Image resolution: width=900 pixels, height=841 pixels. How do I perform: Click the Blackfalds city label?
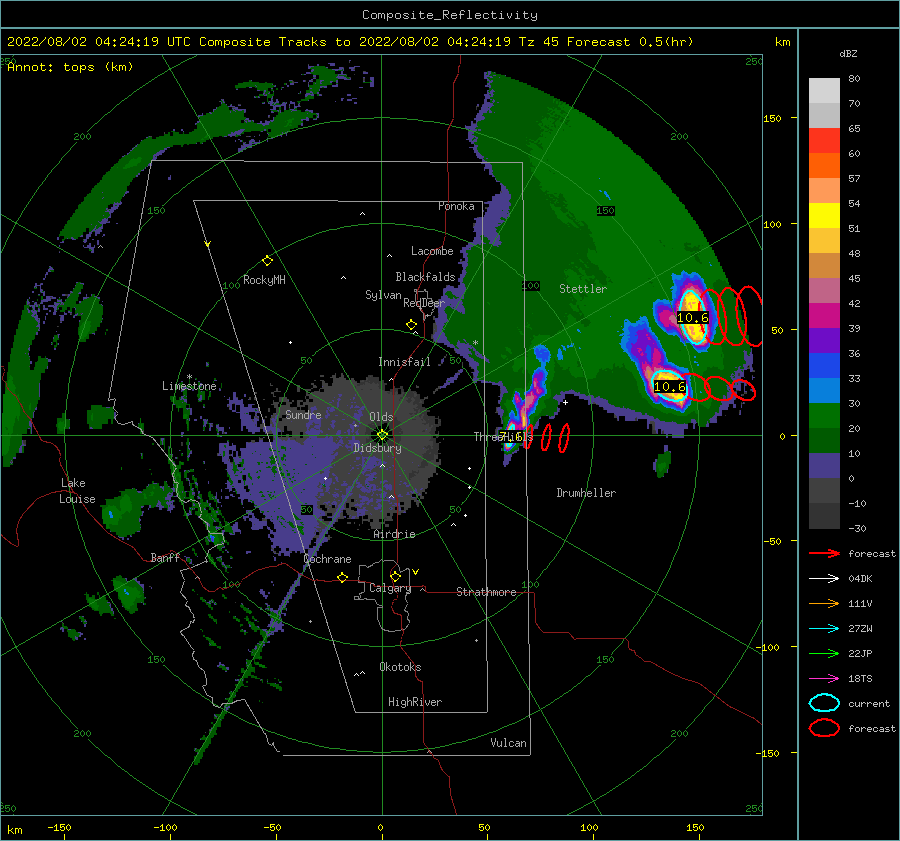coord(425,277)
